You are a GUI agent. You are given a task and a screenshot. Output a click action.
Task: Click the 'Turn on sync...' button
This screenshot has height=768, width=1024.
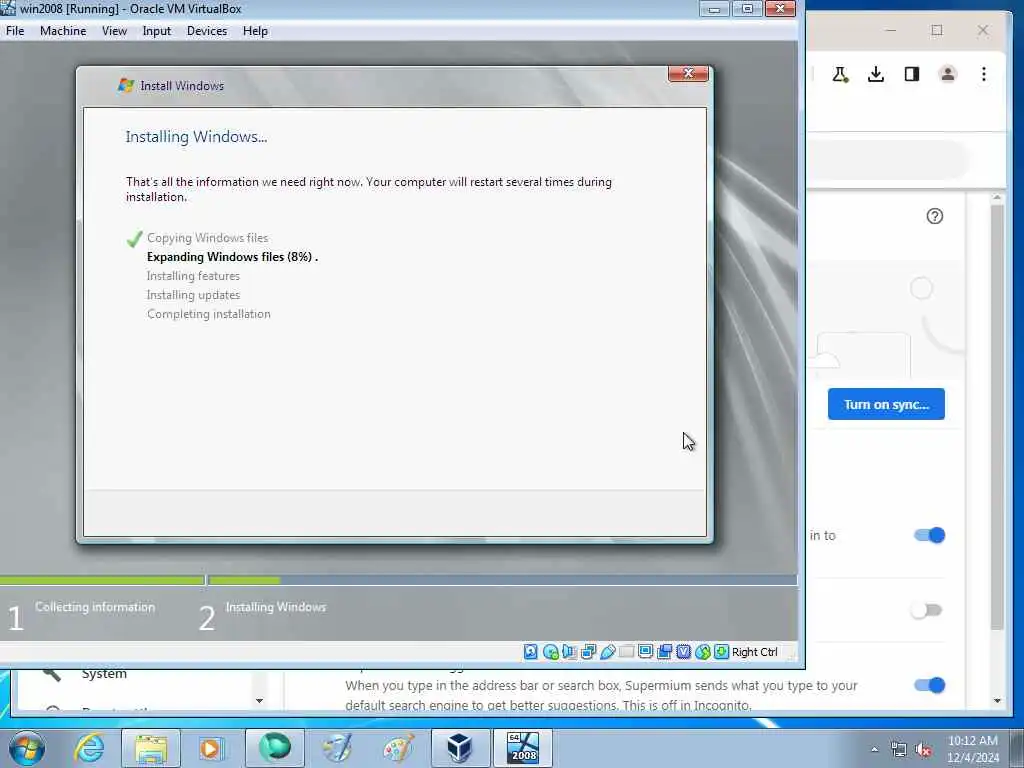pos(886,404)
